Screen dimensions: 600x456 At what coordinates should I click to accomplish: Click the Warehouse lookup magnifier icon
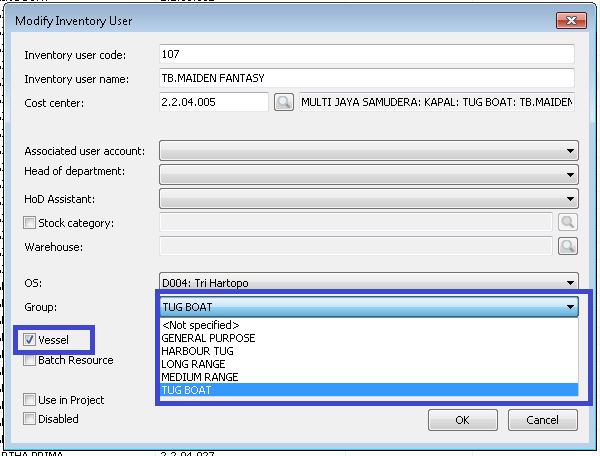pyautogui.click(x=567, y=246)
